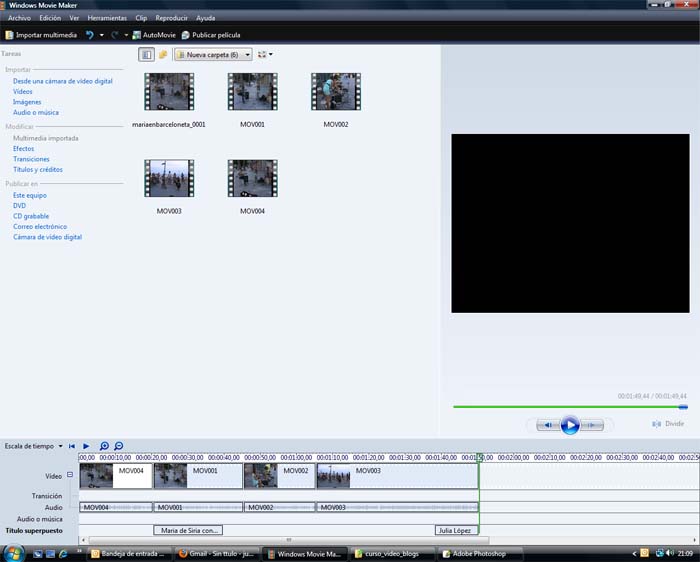Screen dimensions: 700x562
Task: Click the DVD publish link
Action: point(19,206)
